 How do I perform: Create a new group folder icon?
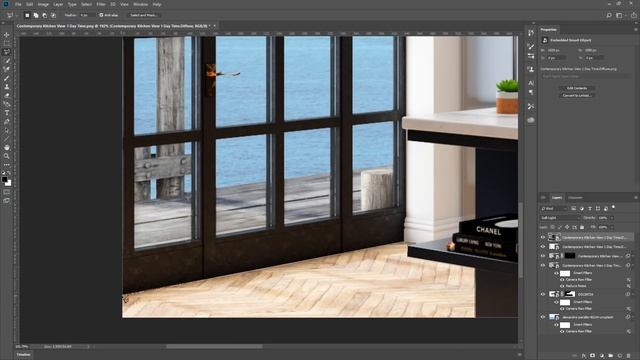tap(611, 356)
